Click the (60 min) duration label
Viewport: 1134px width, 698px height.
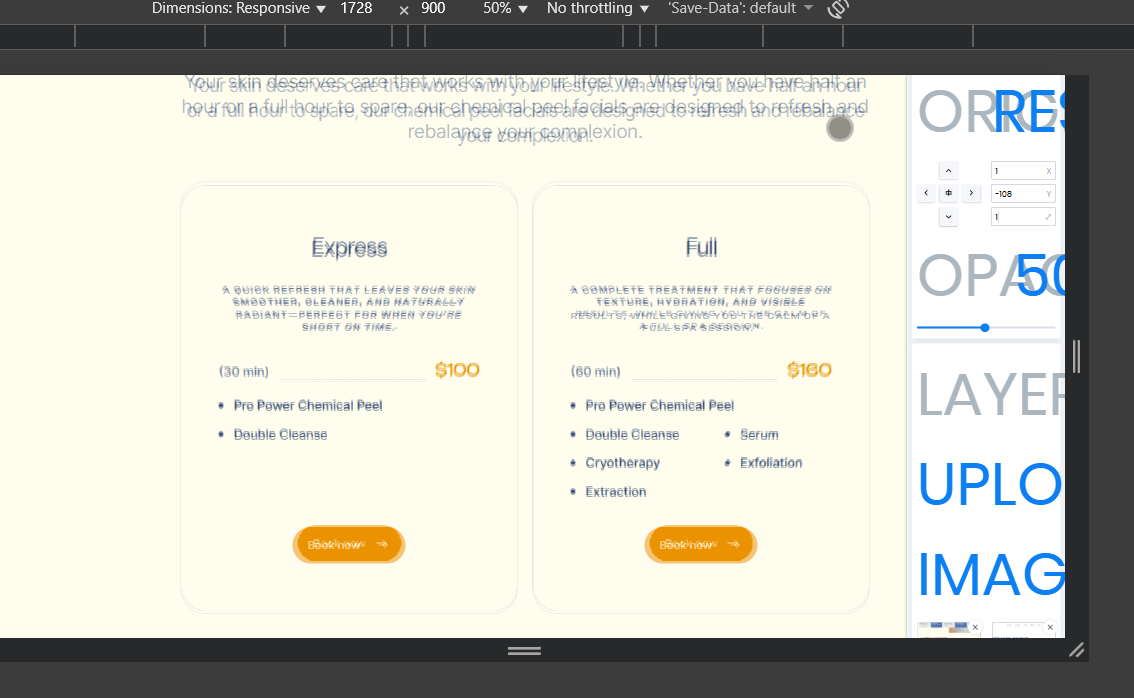tap(595, 372)
